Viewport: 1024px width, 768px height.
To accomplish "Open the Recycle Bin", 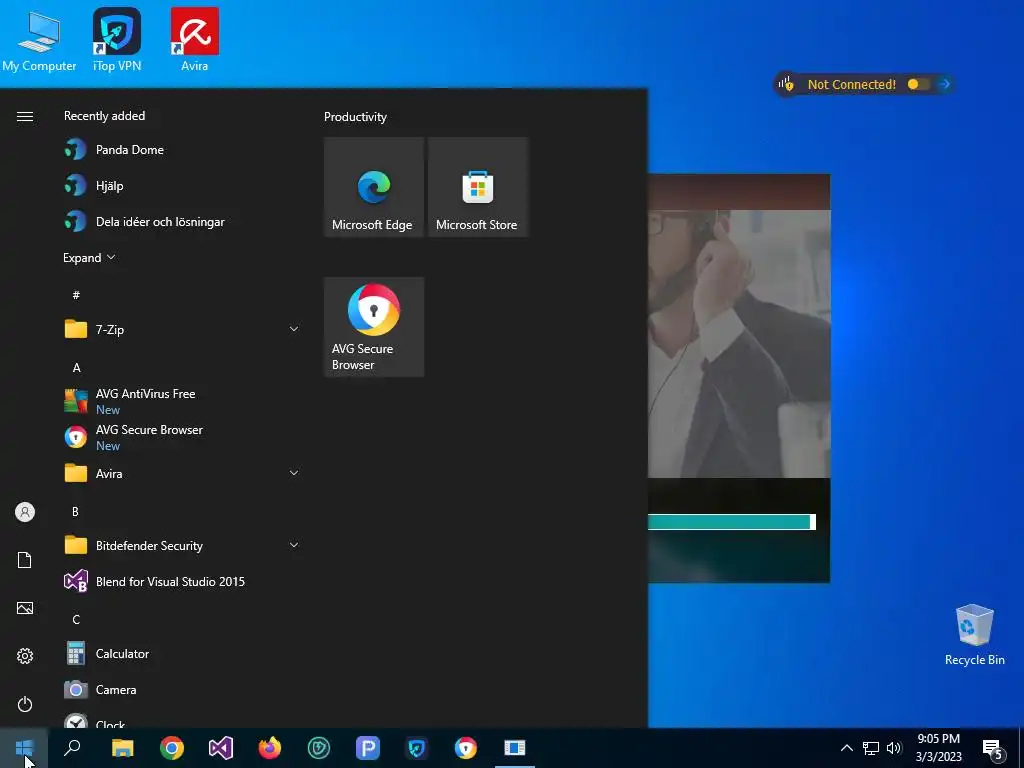I will click(974, 634).
